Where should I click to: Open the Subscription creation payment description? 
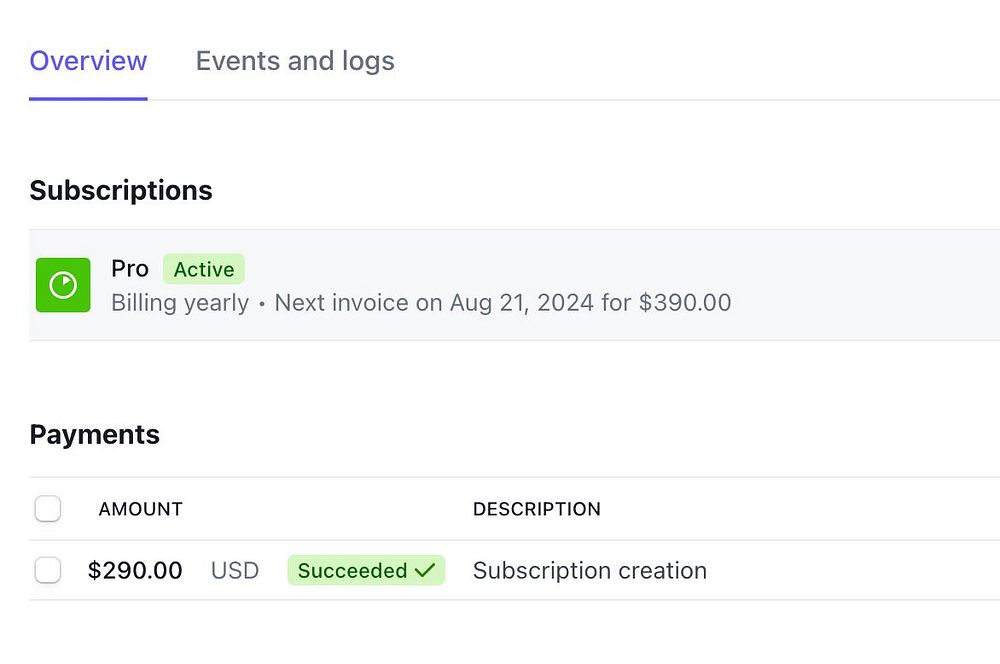[x=590, y=570]
